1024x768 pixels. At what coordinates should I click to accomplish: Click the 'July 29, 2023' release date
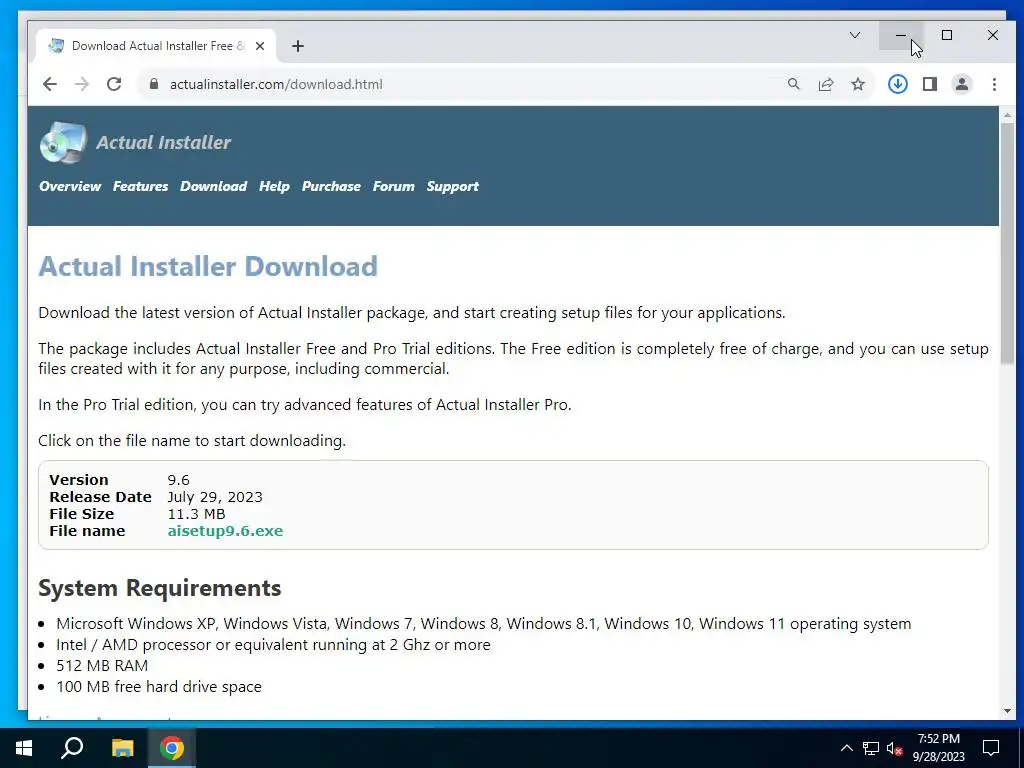215,497
